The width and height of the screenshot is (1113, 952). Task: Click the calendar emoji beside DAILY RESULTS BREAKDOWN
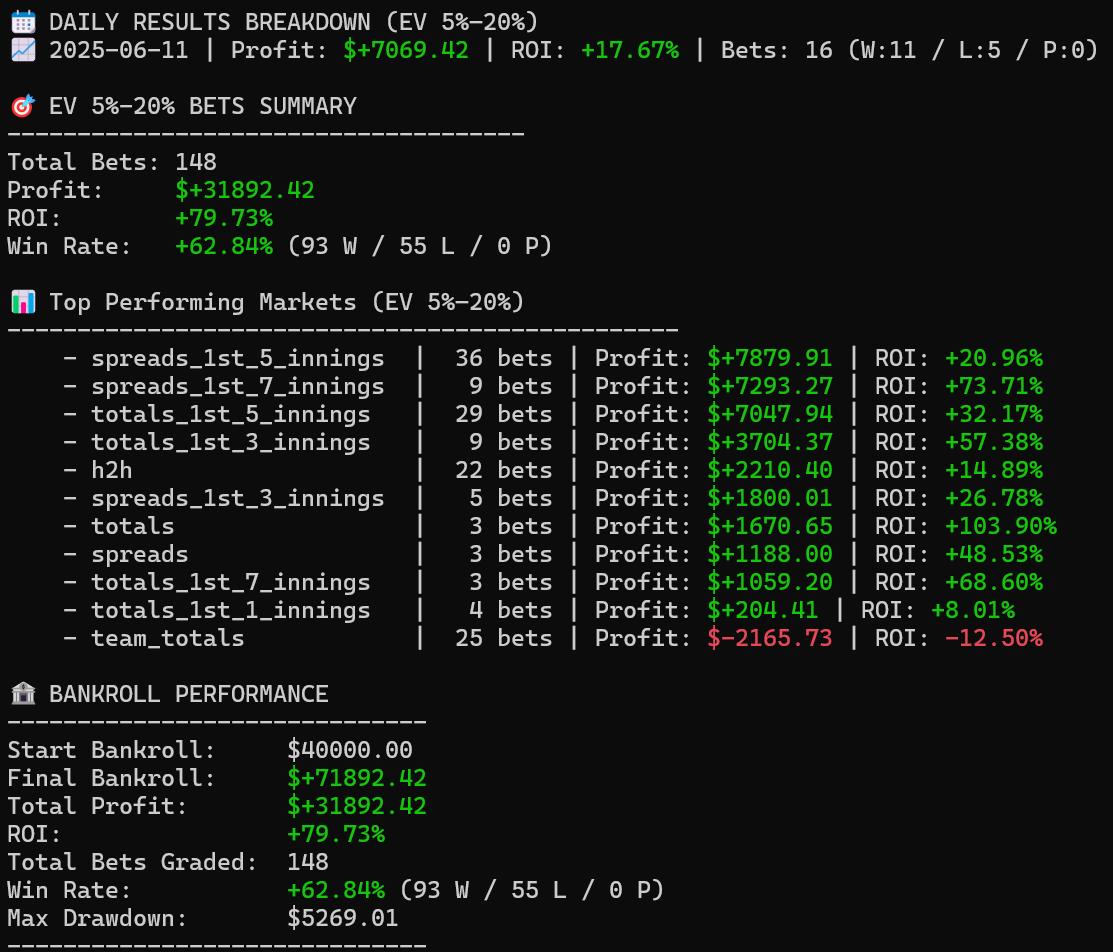coord(23,22)
